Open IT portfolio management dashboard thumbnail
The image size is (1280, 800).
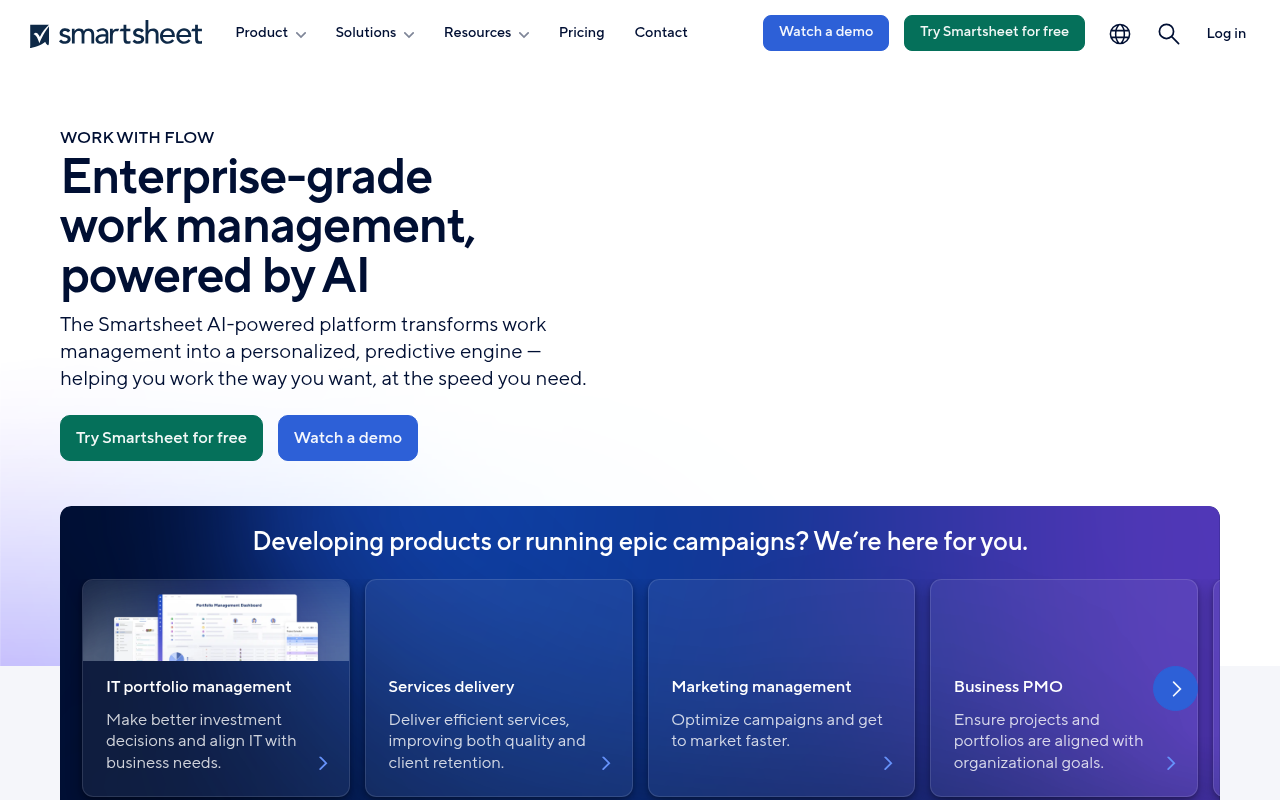(216, 621)
